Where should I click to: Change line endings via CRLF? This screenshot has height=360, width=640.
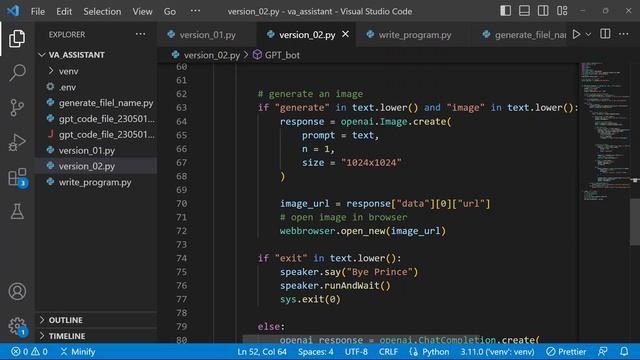pos(388,351)
